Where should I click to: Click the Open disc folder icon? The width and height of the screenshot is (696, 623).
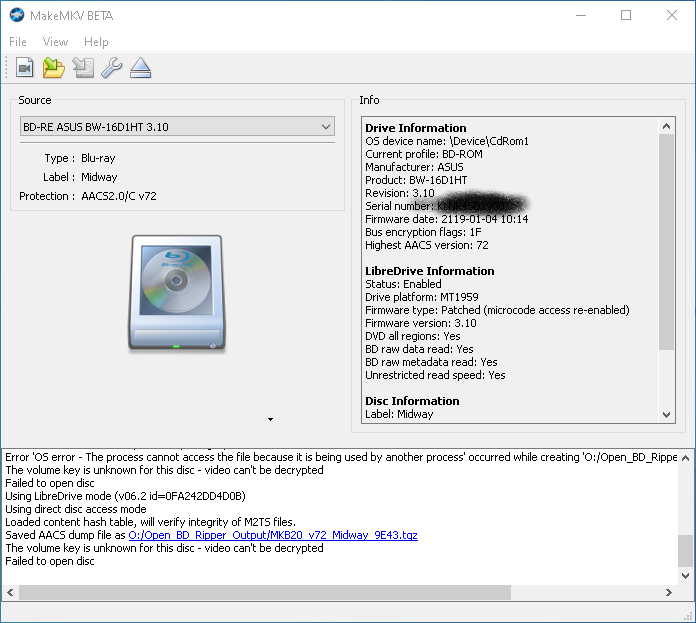pyautogui.click(x=54, y=68)
